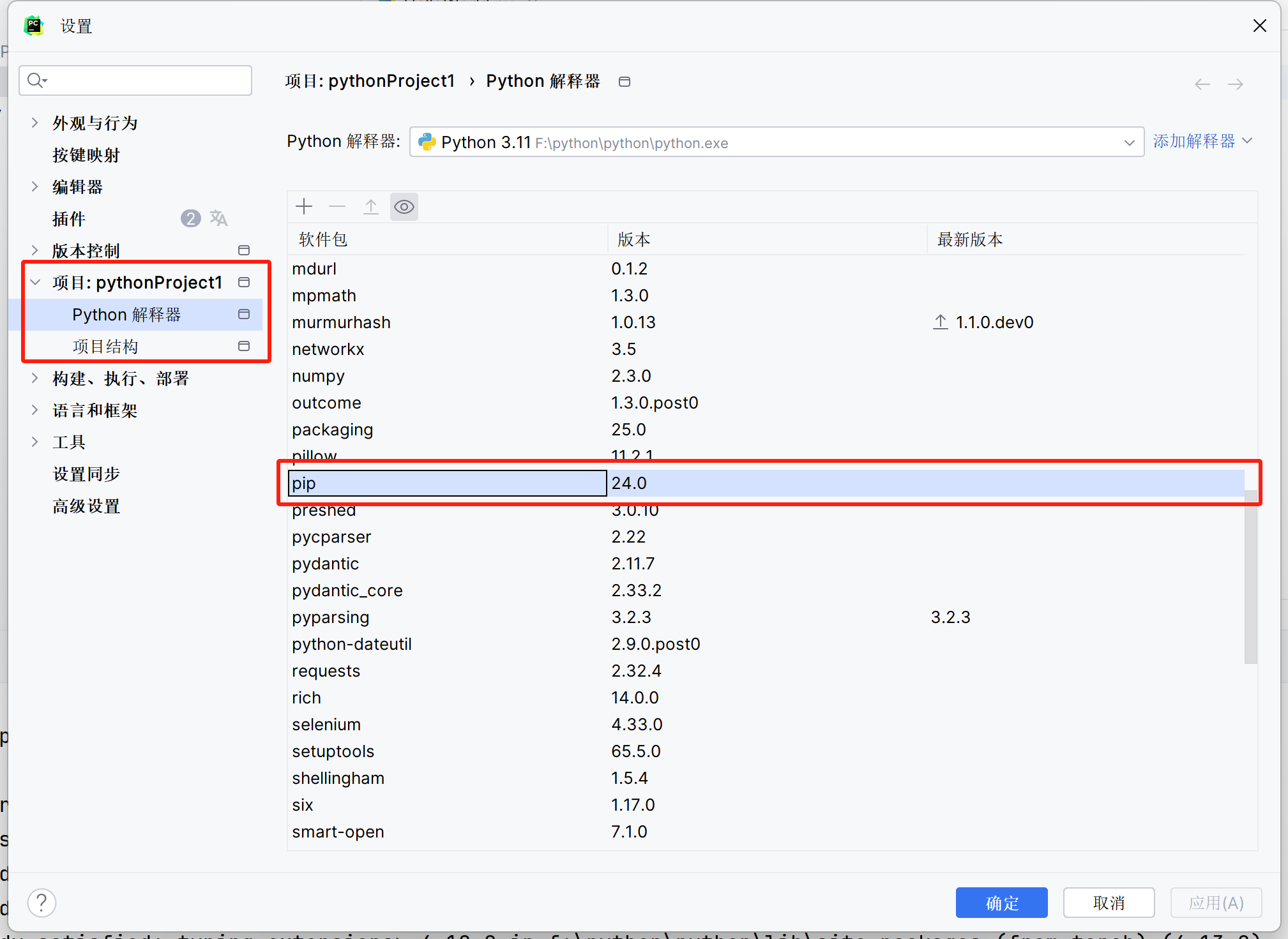Expand the 语言和框架 section
This screenshot has height=939, width=1288.
[35, 410]
